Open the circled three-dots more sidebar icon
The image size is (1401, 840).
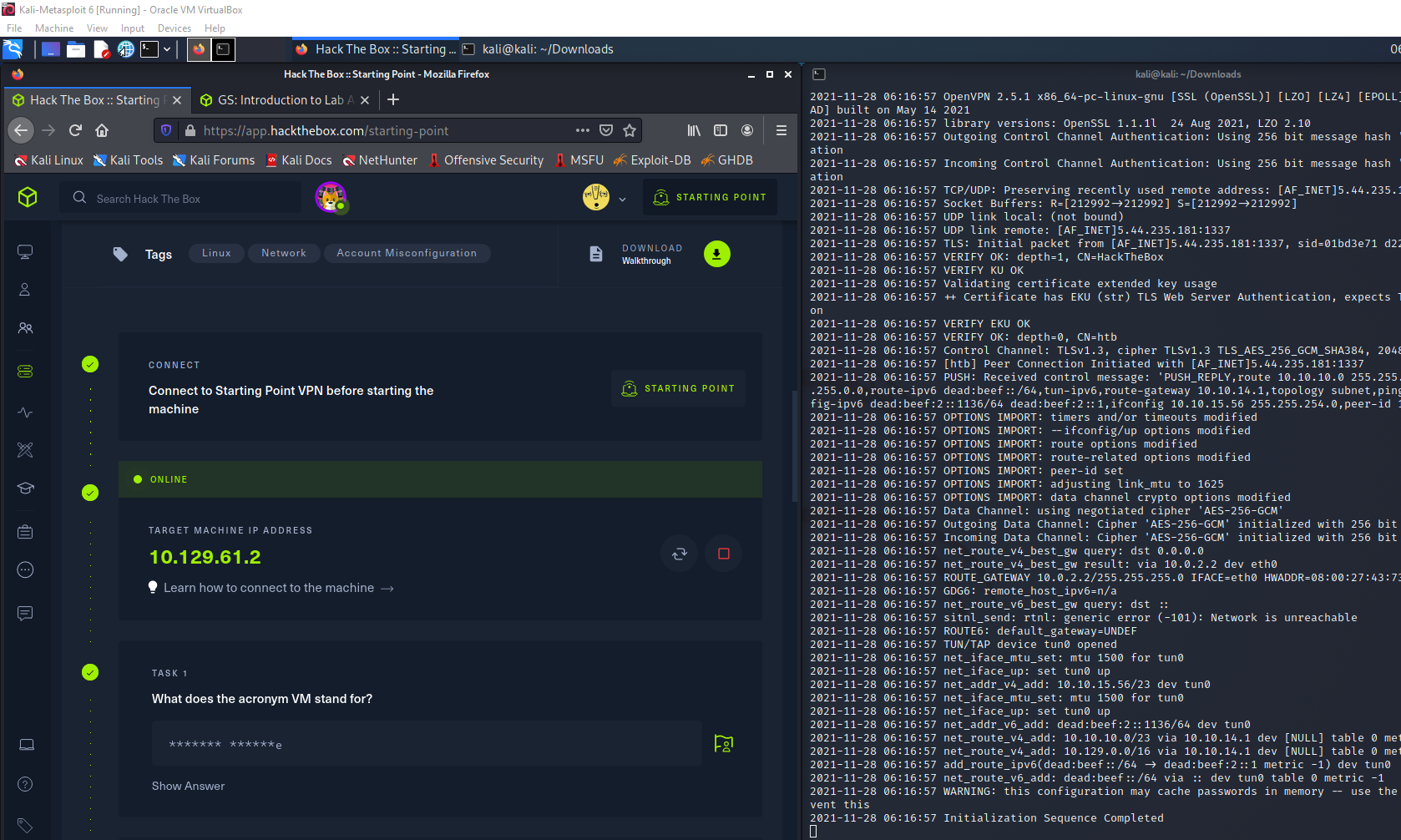(25, 569)
